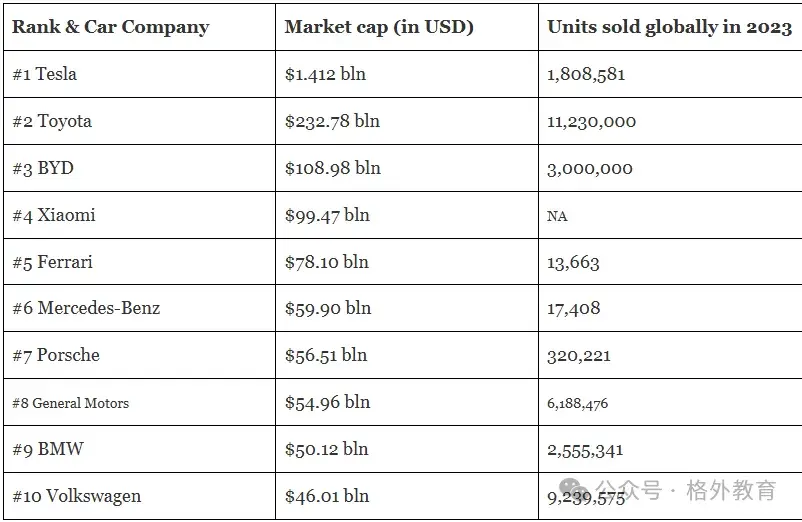Select the NA units cell for Xiaomi
The image size is (802, 522).
[x=557, y=216]
